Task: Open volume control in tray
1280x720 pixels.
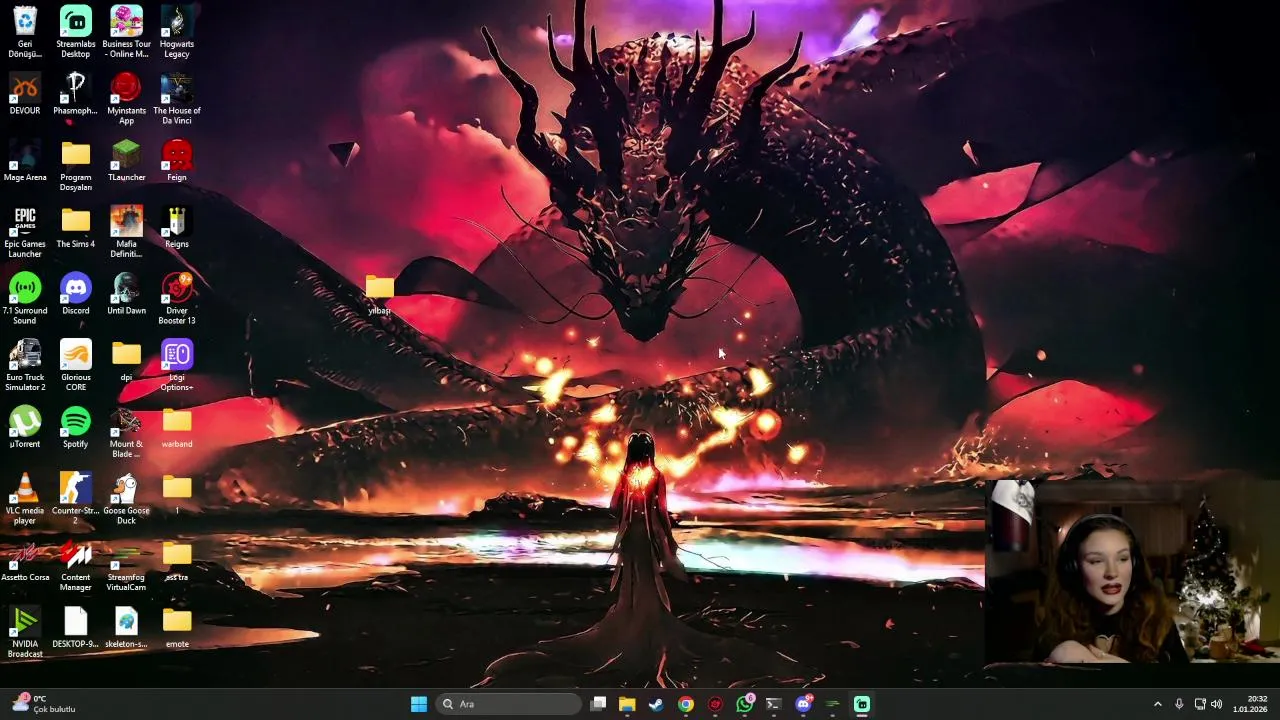Action: [1217, 704]
